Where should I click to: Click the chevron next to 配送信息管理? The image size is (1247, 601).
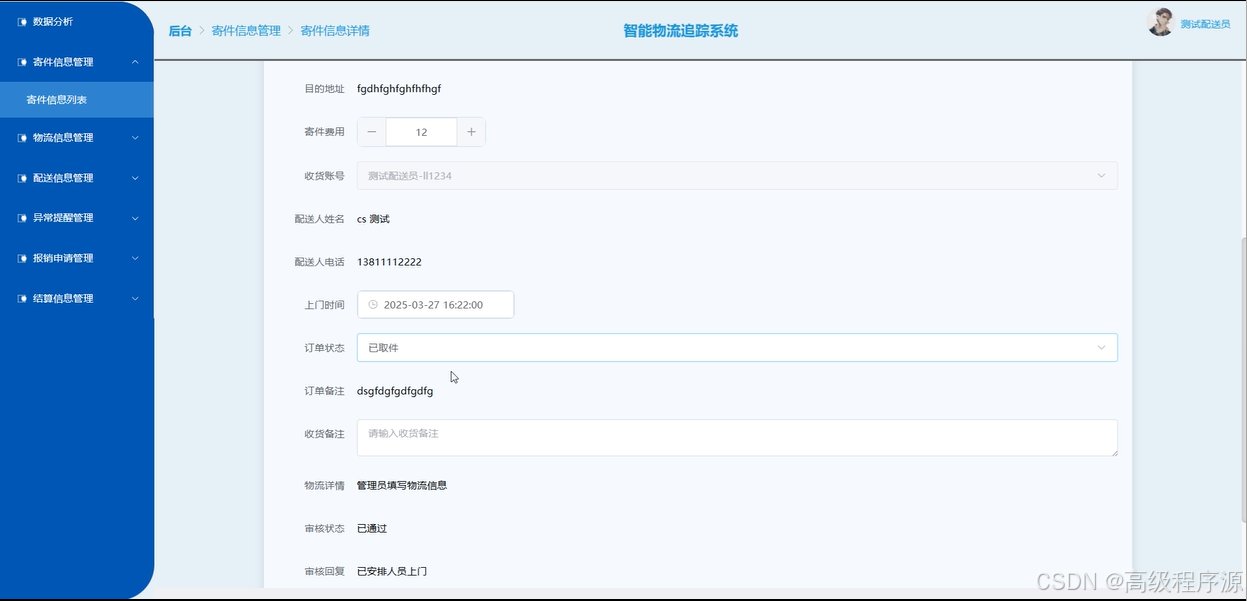[x=135, y=178]
